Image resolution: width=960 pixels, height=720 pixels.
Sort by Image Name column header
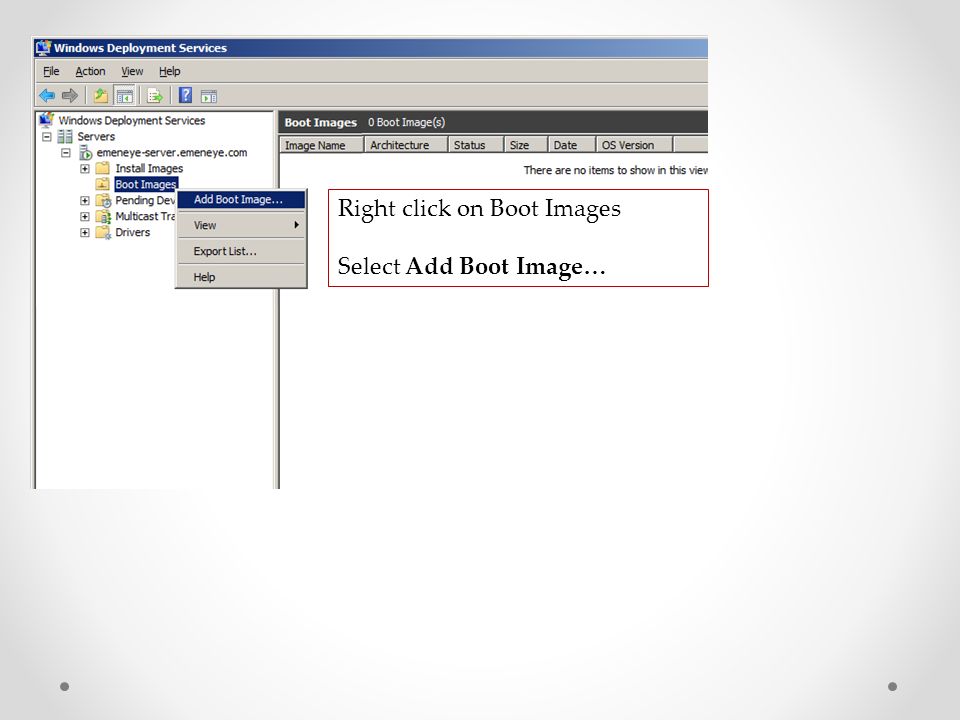[x=322, y=145]
